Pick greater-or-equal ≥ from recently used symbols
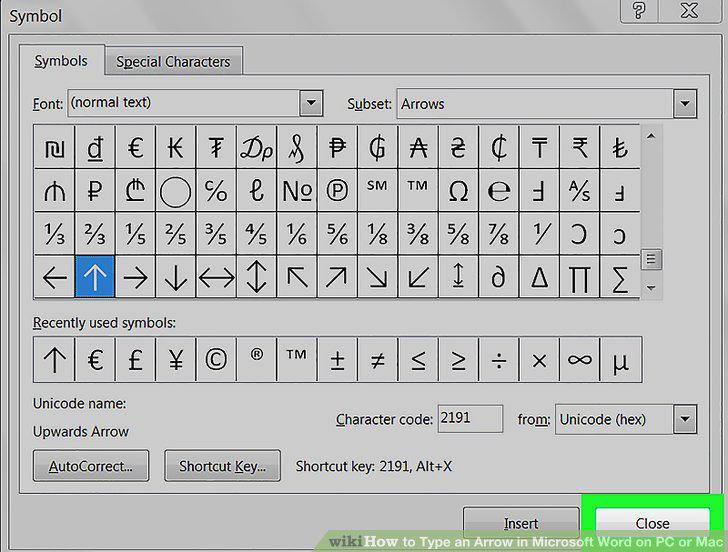This screenshot has width=728, height=552. [458, 360]
